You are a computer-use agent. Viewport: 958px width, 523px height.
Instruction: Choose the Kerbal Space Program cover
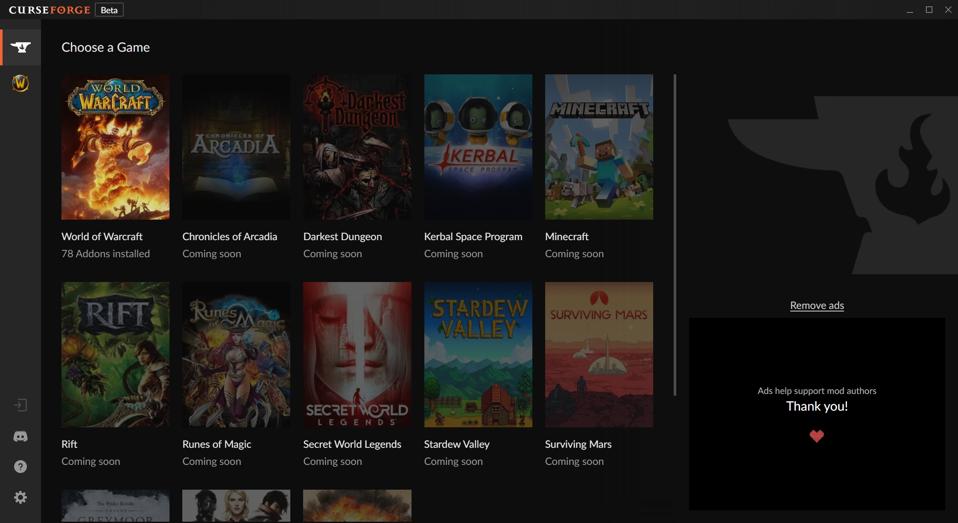pyautogui.click(x=477, y=147)
